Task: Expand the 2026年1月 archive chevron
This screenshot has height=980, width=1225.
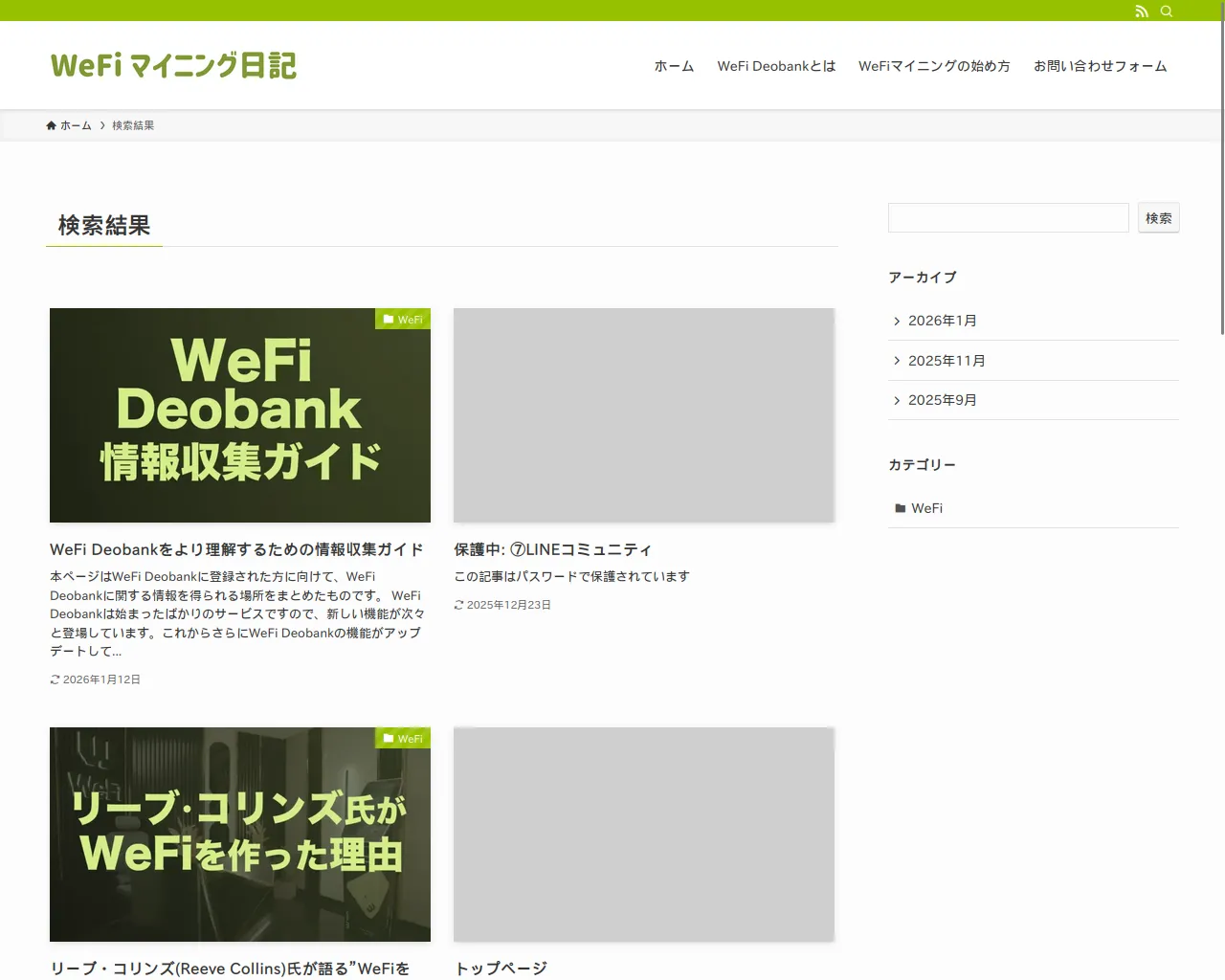Action: (897, 322)
